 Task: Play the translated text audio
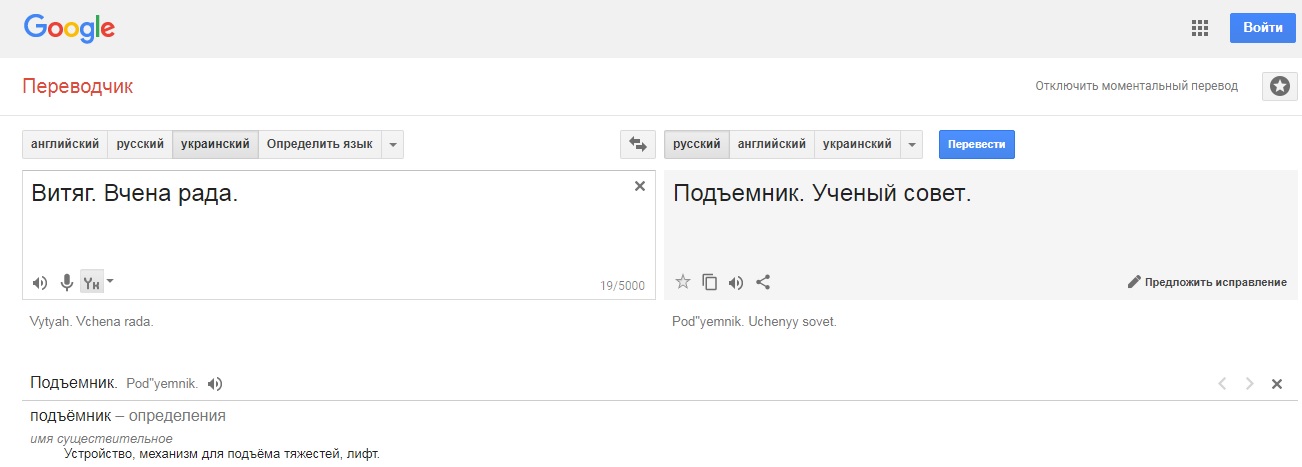736,282
